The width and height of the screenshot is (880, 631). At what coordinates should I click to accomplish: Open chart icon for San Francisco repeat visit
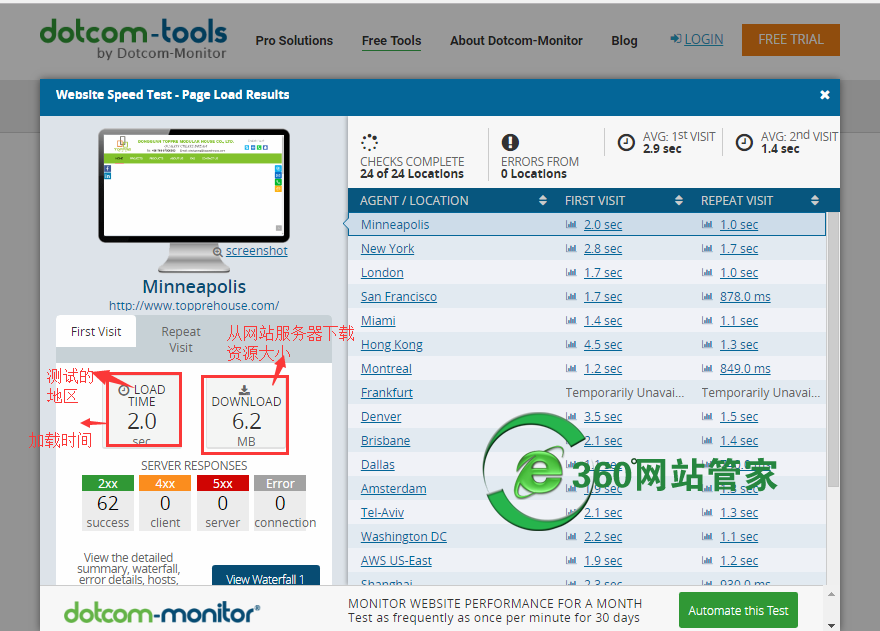(707, 296)
